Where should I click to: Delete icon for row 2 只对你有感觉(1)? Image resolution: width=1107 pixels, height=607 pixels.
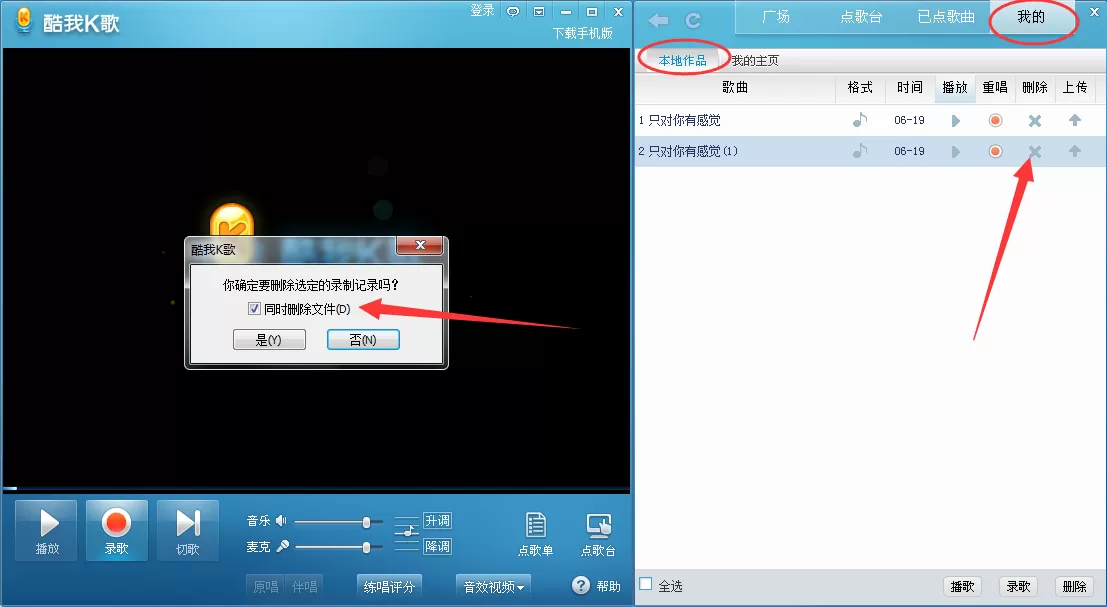pos(1035,151)
